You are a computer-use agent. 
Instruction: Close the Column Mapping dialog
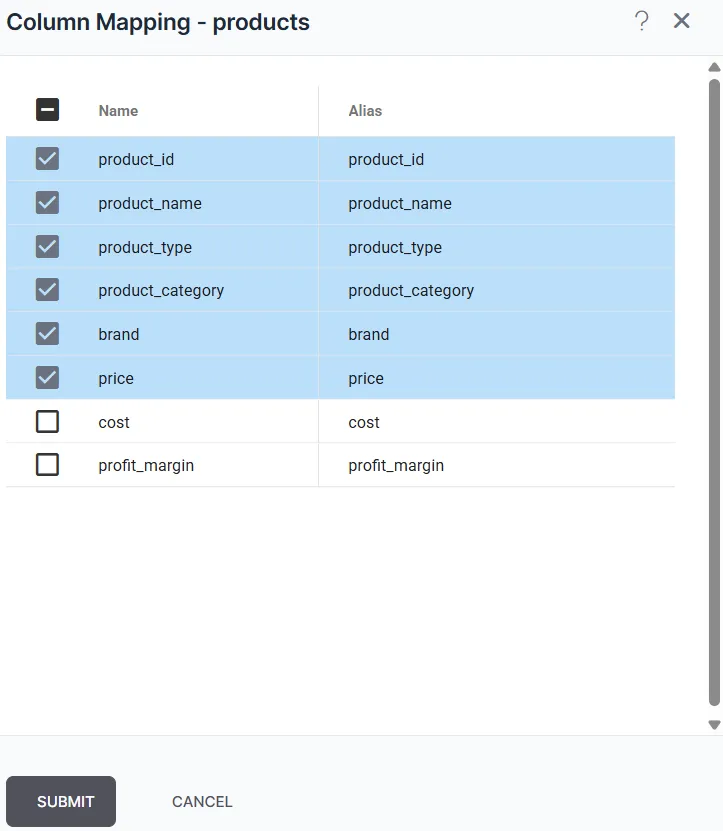point(681,20)
